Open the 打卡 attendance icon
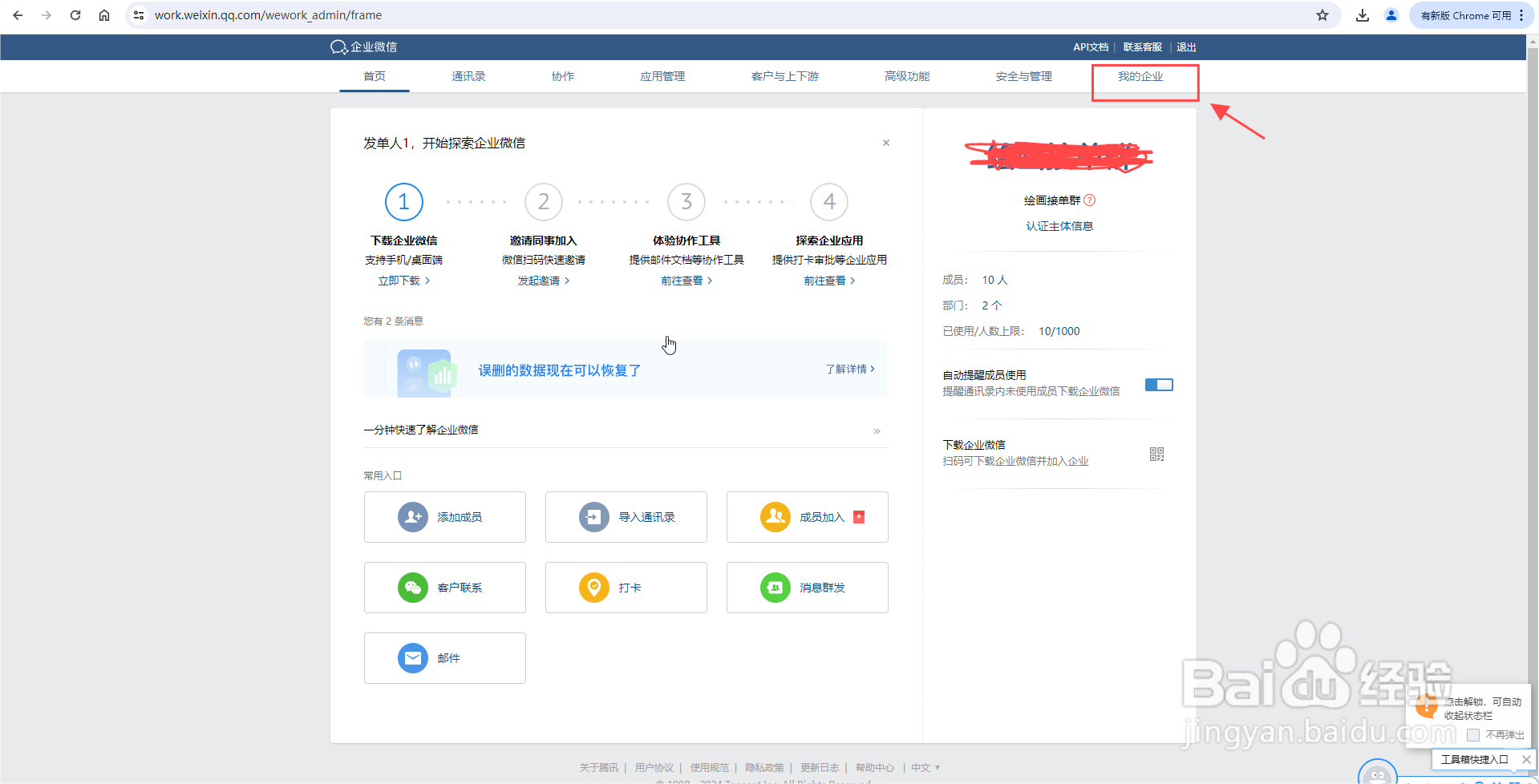This screenshot has height=784, width=1539. coord(593,588)
